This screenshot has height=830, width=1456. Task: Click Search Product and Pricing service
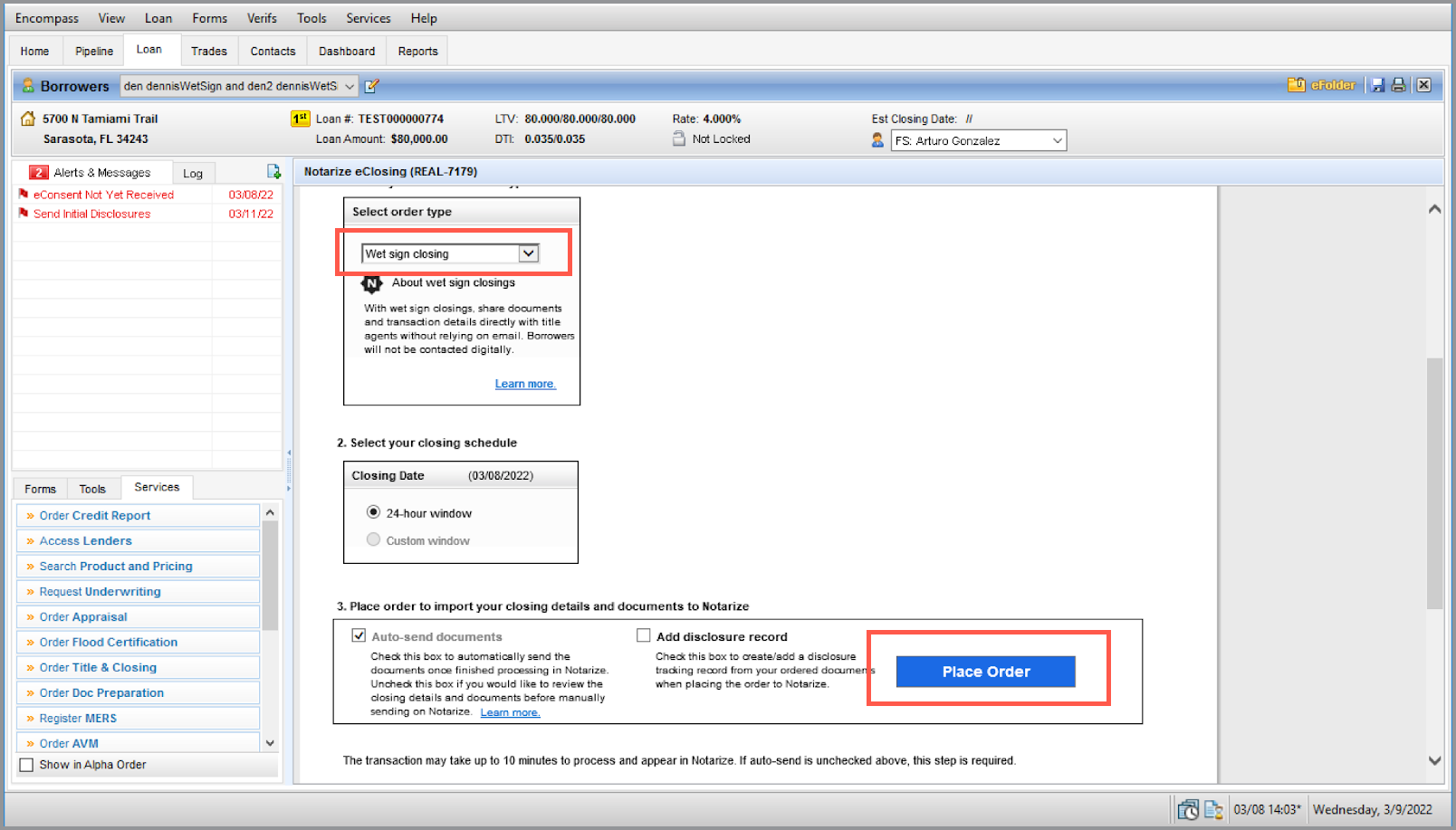pos(138,566)
